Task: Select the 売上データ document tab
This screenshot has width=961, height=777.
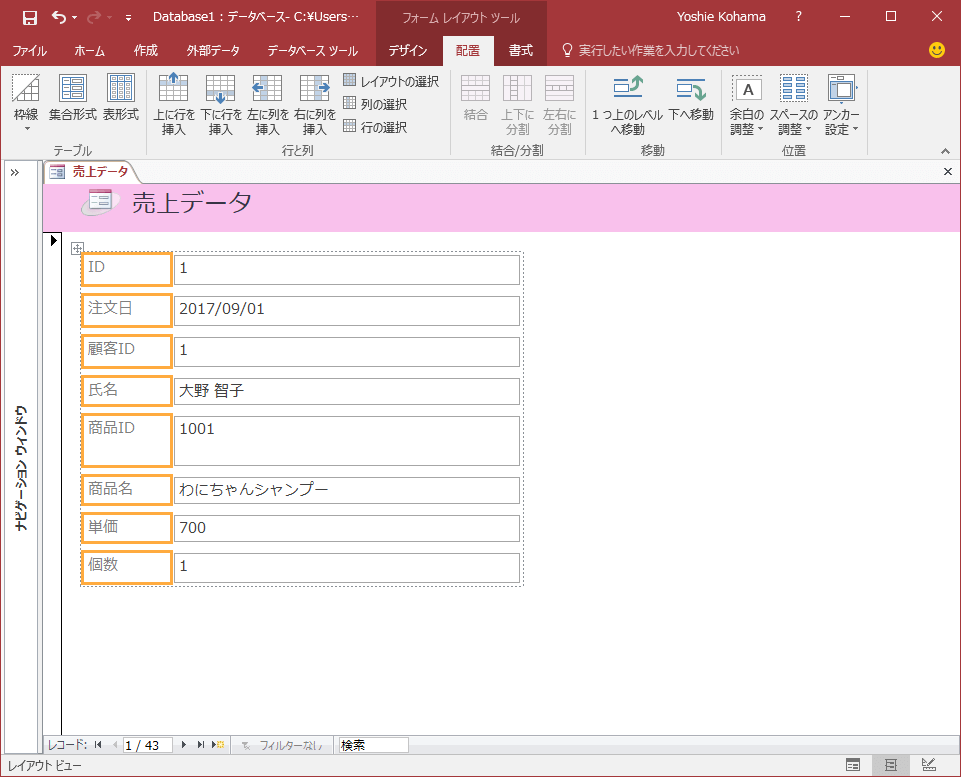Action: tap(92, 172)
